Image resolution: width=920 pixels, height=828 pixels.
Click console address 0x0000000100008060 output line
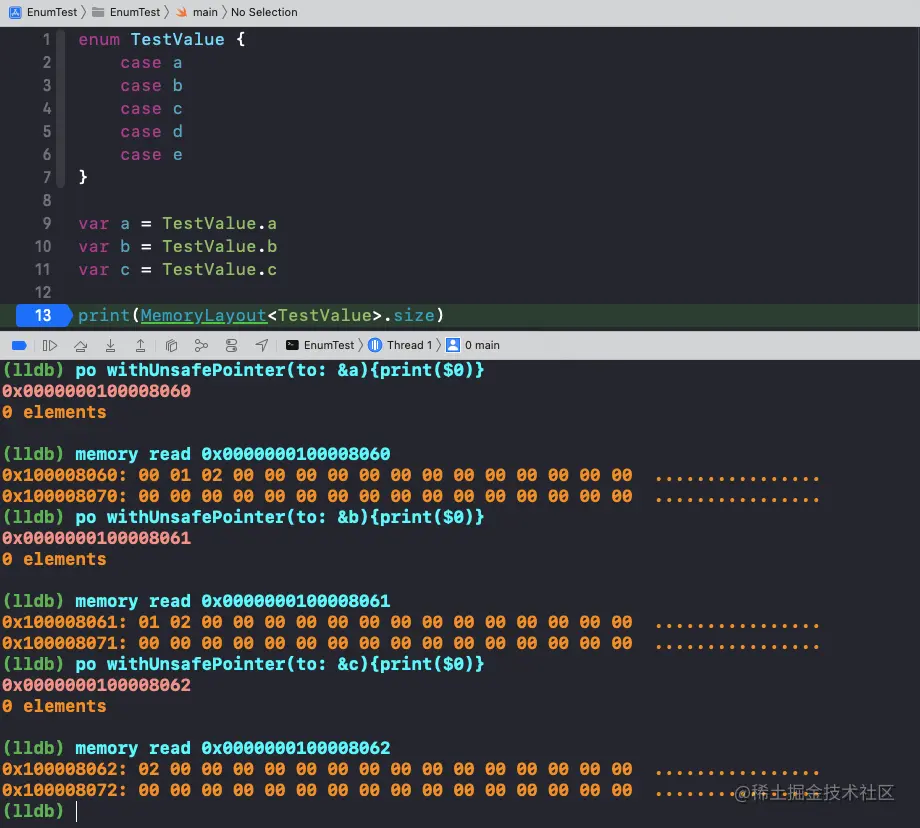click(x=97, y=391)
